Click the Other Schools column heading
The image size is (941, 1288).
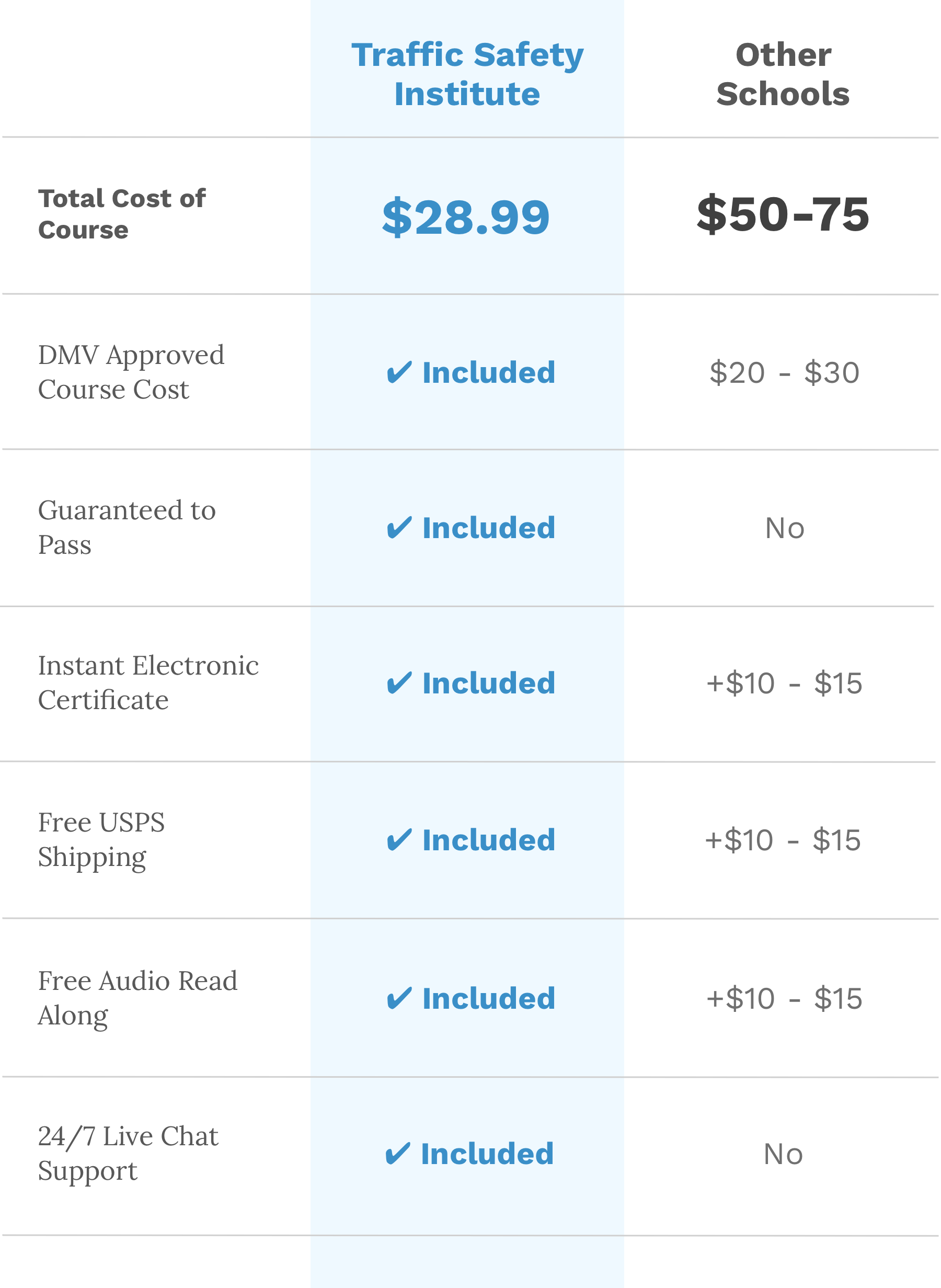[784, 74]
